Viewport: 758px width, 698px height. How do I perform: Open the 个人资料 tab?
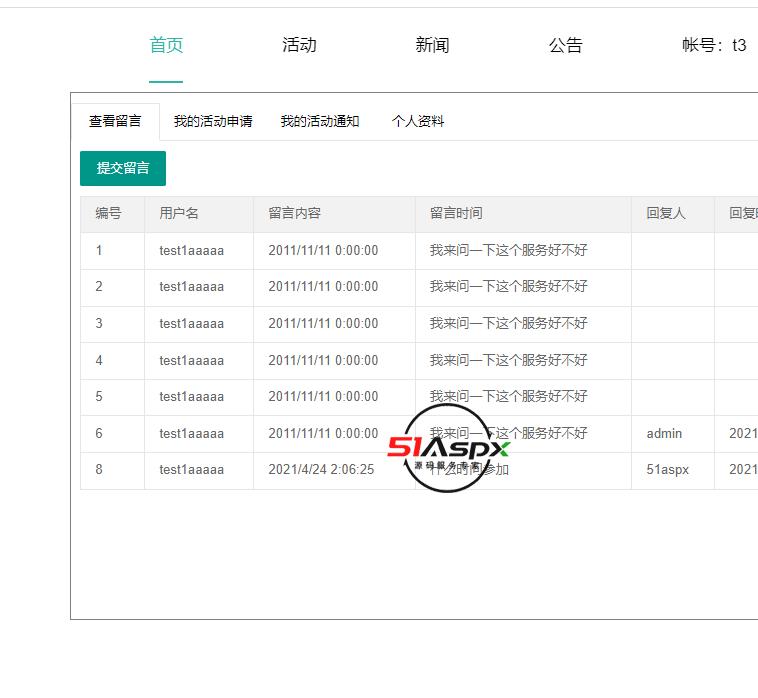pyautogui.click(x=418, y=121)
